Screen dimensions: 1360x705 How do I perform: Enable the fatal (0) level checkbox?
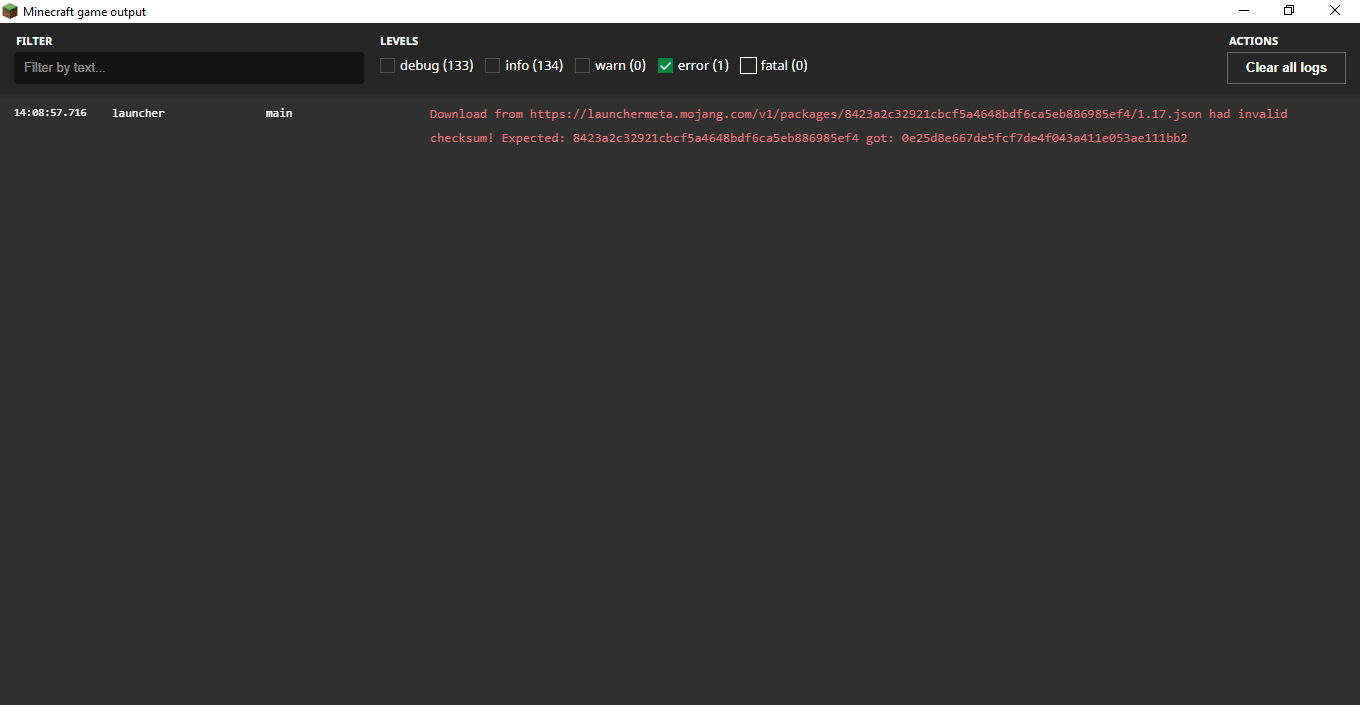coord(748,66)
